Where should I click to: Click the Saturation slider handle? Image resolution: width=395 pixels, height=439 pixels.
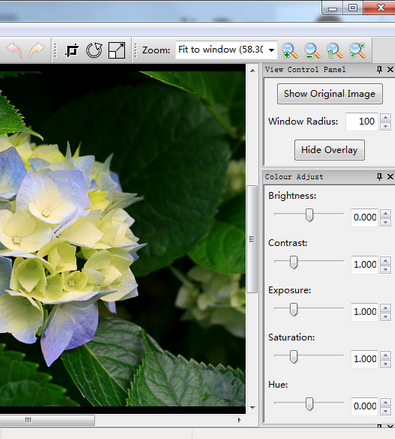click(x=294, y=357)
